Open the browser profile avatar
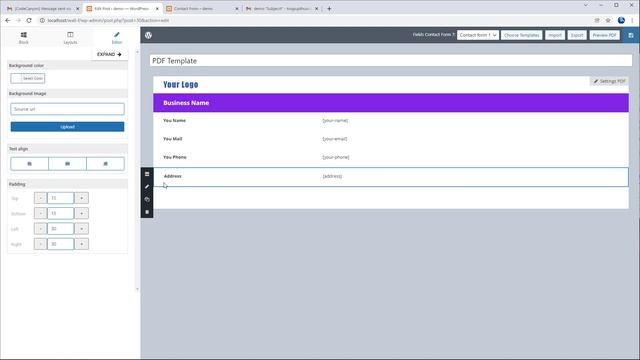The width and height of the screenshot is (640, 360). point(621,20)
